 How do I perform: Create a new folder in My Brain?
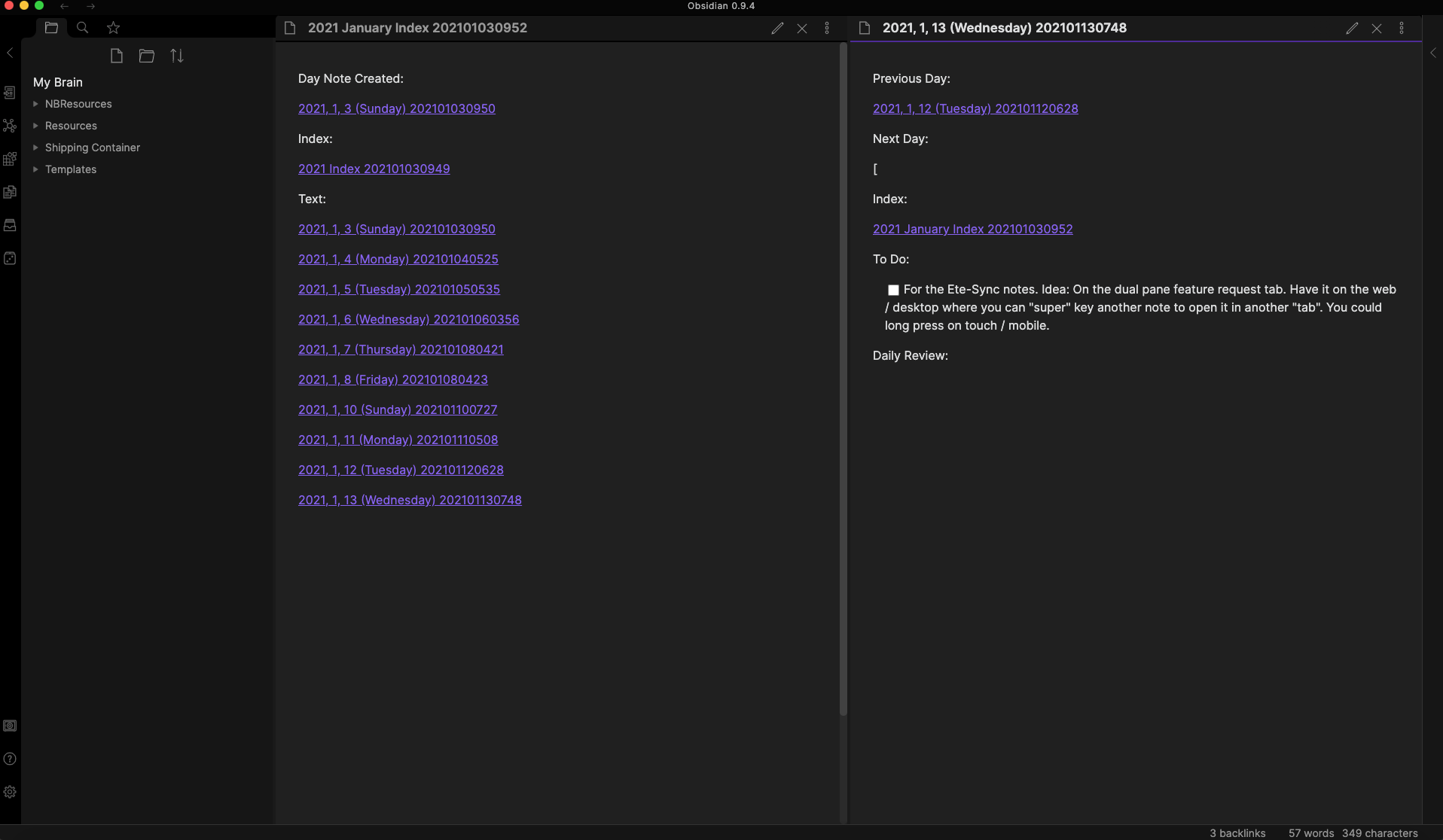tap(146, 56)
